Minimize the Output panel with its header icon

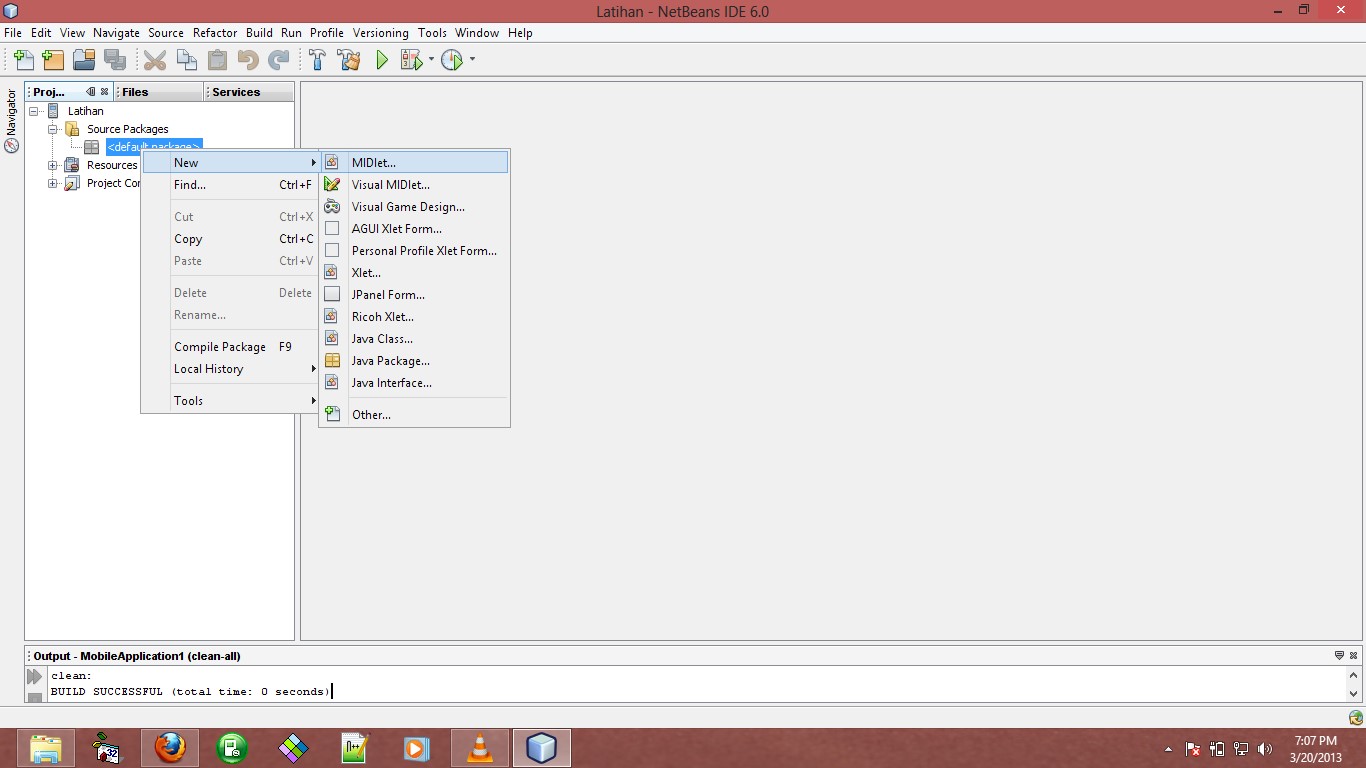[x=1339, y=656]
